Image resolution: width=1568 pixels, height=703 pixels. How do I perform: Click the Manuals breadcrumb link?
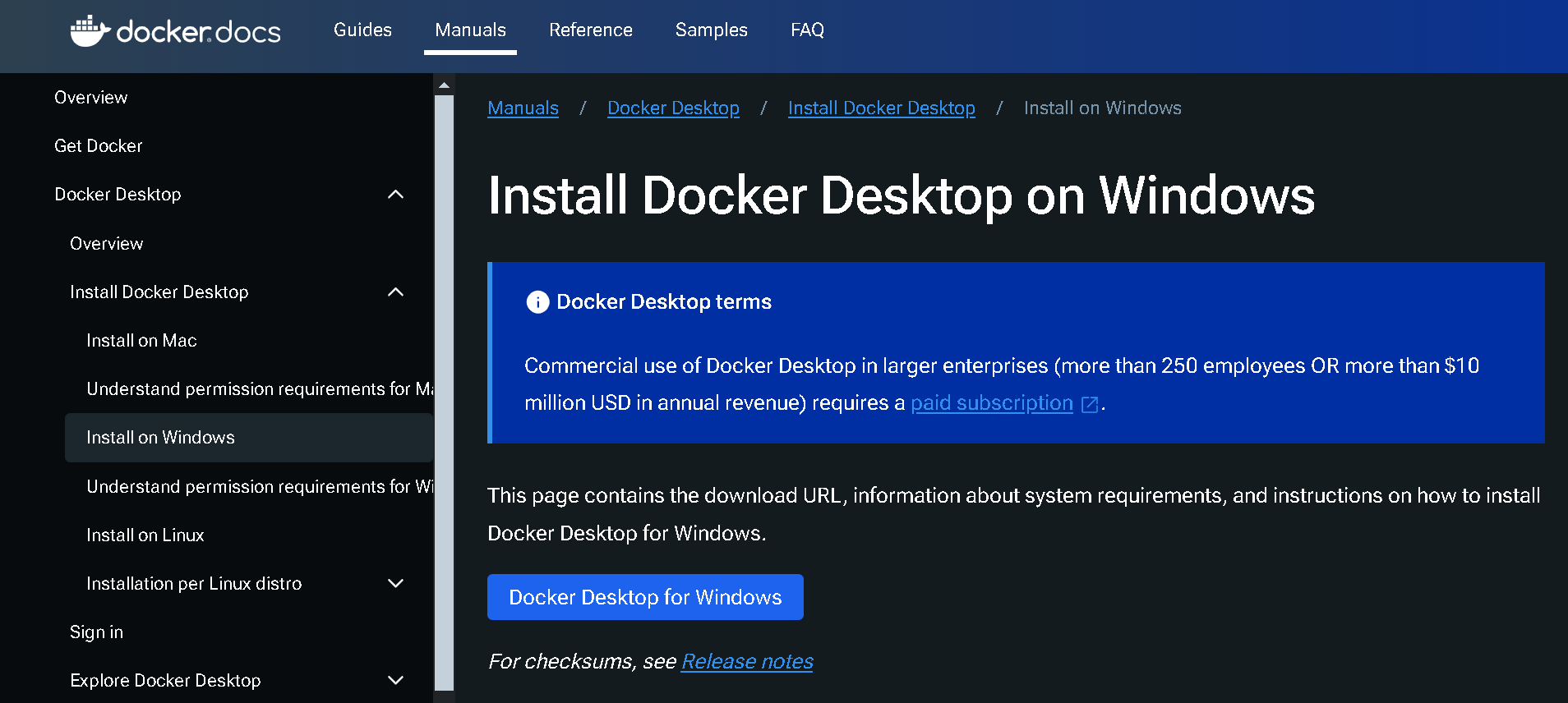pyautogui.click(x=523, y=108)
